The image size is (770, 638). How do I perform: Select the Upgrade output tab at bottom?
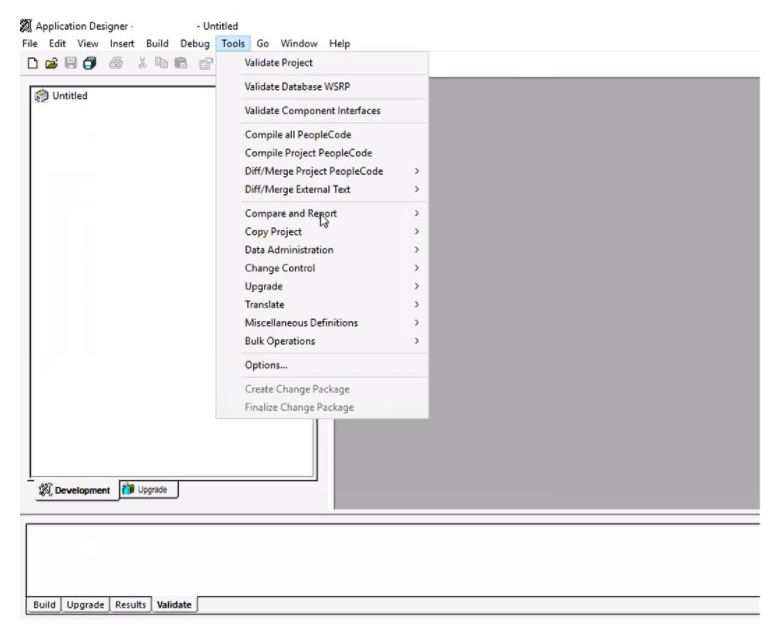click(85, 605)
